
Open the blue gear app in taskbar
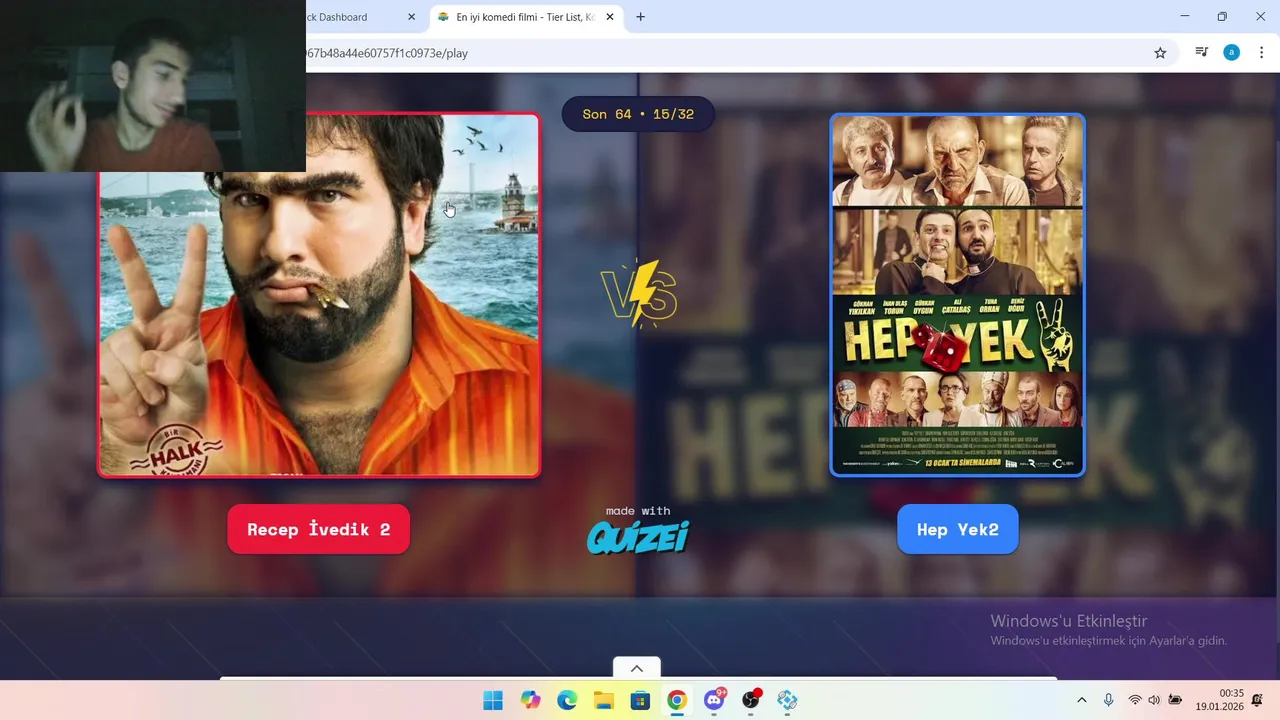pos(787,700)
